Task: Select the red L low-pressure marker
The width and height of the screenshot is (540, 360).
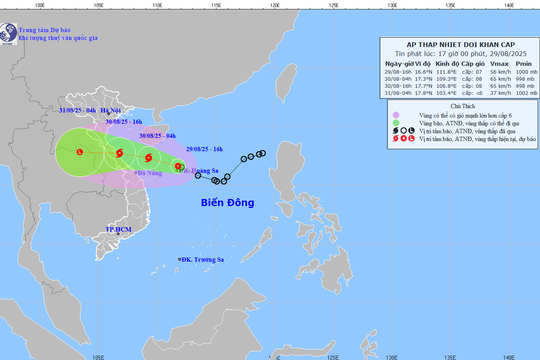Action: 80,152
